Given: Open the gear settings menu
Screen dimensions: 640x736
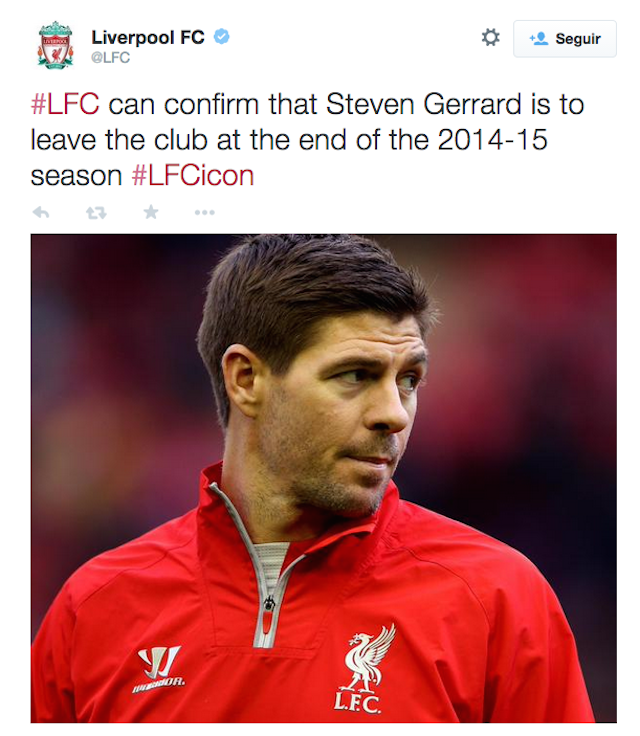Looking at the screenshot, I should 490,38.
